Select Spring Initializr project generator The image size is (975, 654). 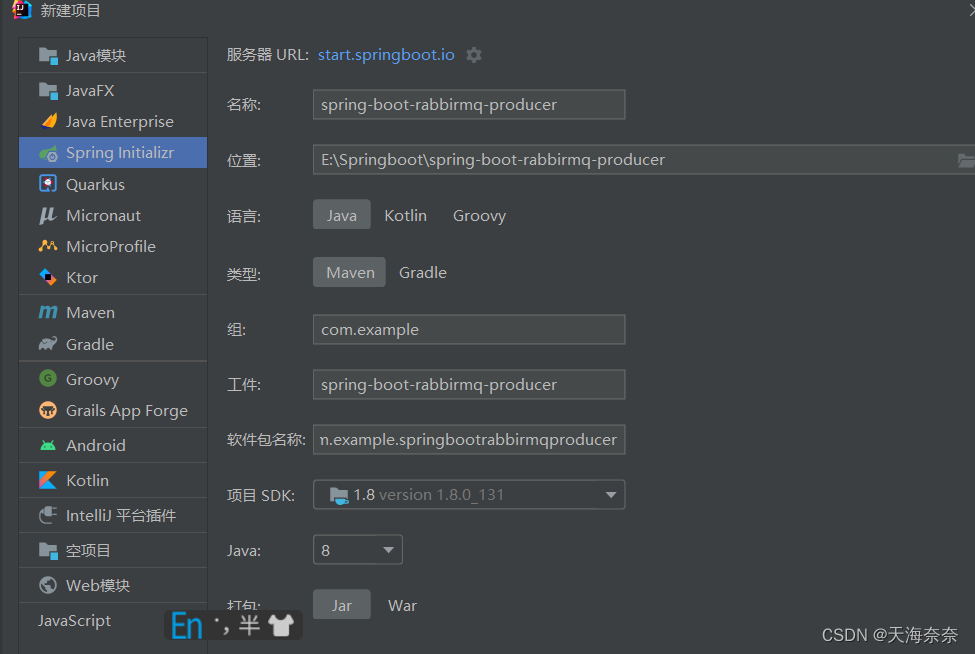(113, 153)
